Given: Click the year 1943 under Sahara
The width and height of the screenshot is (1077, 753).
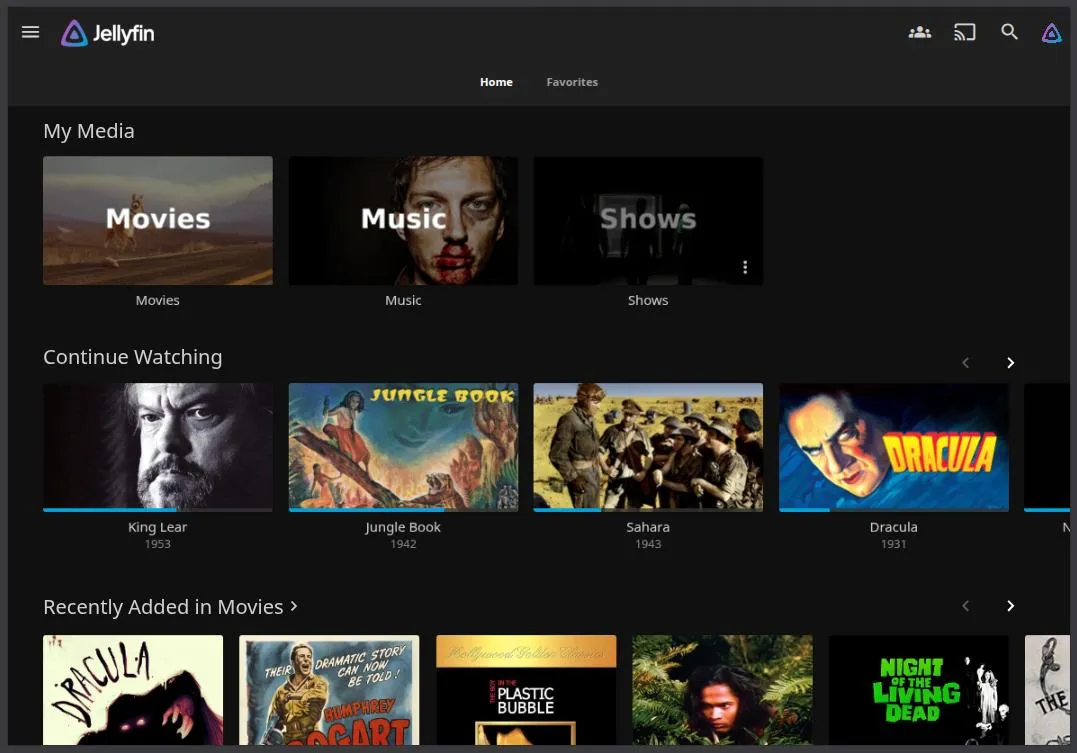Looking at the screenshot, I should point(648,543).
